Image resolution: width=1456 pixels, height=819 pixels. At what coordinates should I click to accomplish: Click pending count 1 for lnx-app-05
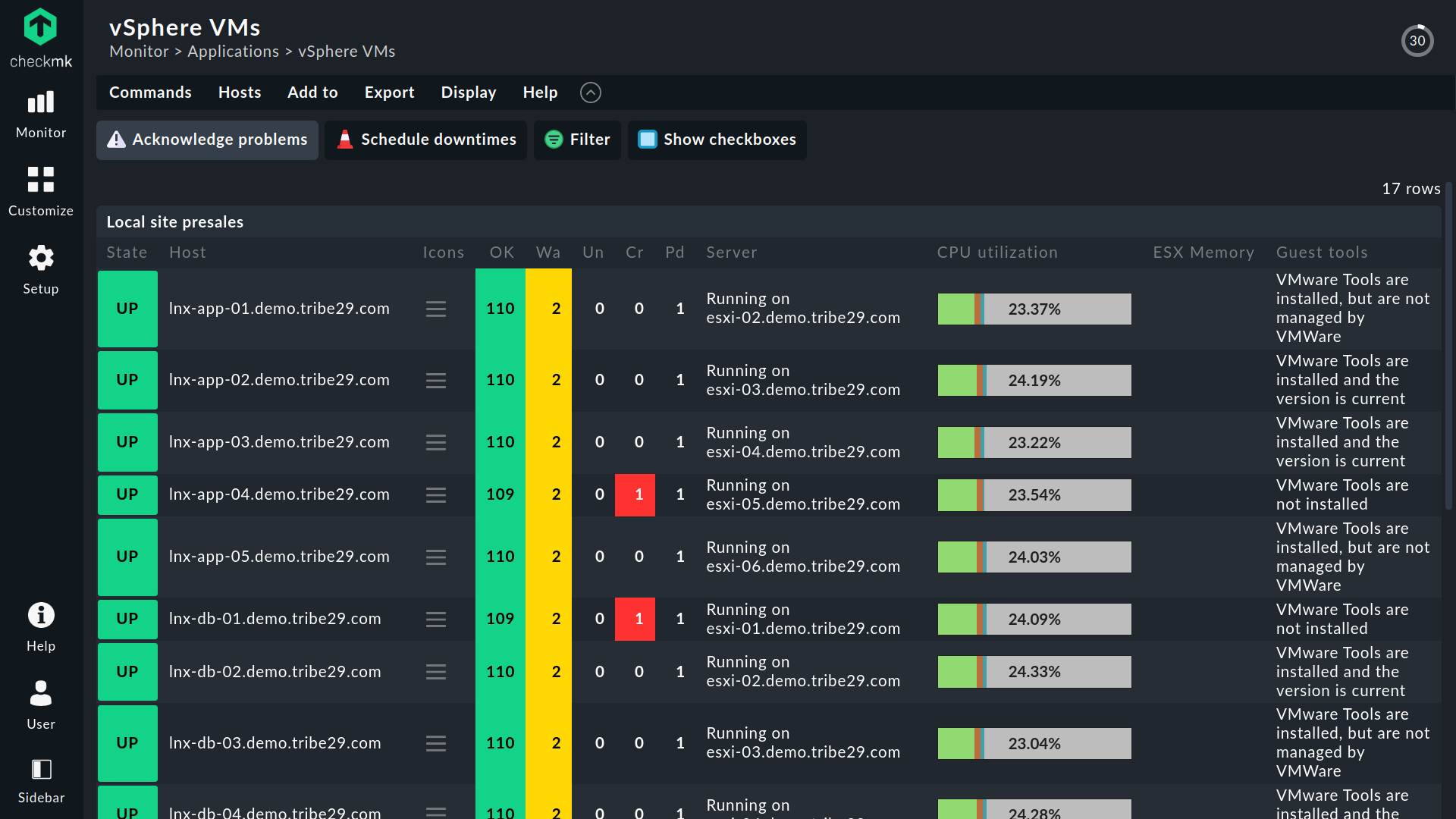(680, 557)
